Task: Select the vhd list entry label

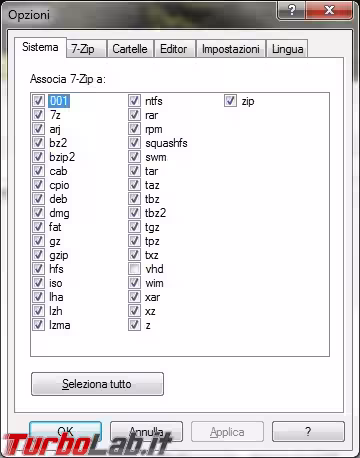Action: tap(154, 269)
